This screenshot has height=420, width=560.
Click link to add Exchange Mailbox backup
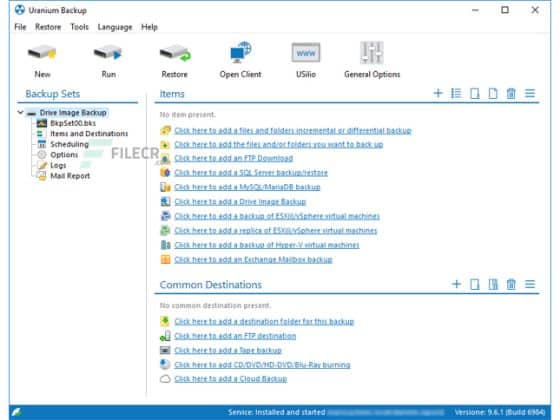coord(253,260)
